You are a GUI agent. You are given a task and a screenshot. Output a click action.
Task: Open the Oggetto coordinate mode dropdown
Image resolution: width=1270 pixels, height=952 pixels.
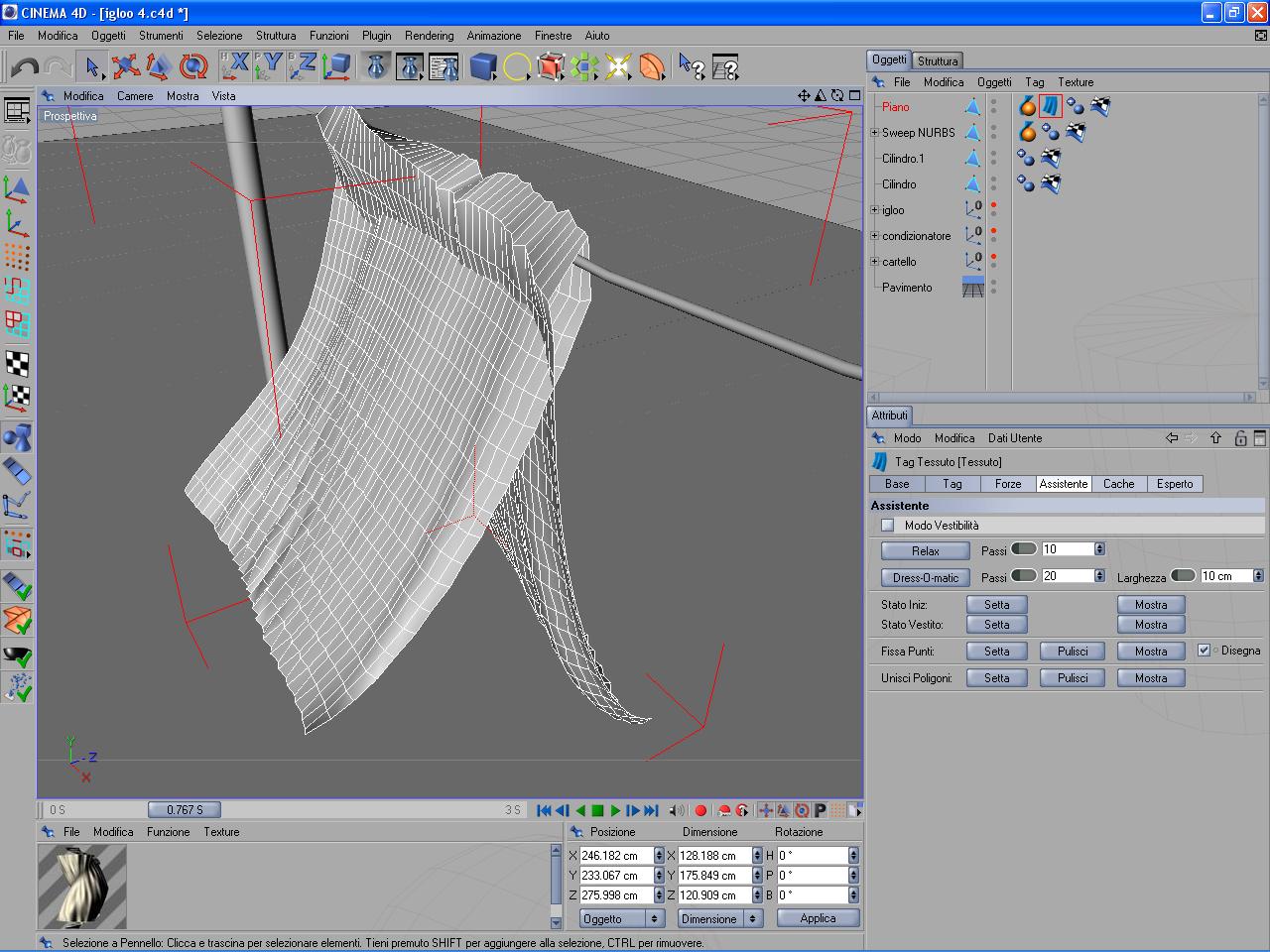coord(620,919)
